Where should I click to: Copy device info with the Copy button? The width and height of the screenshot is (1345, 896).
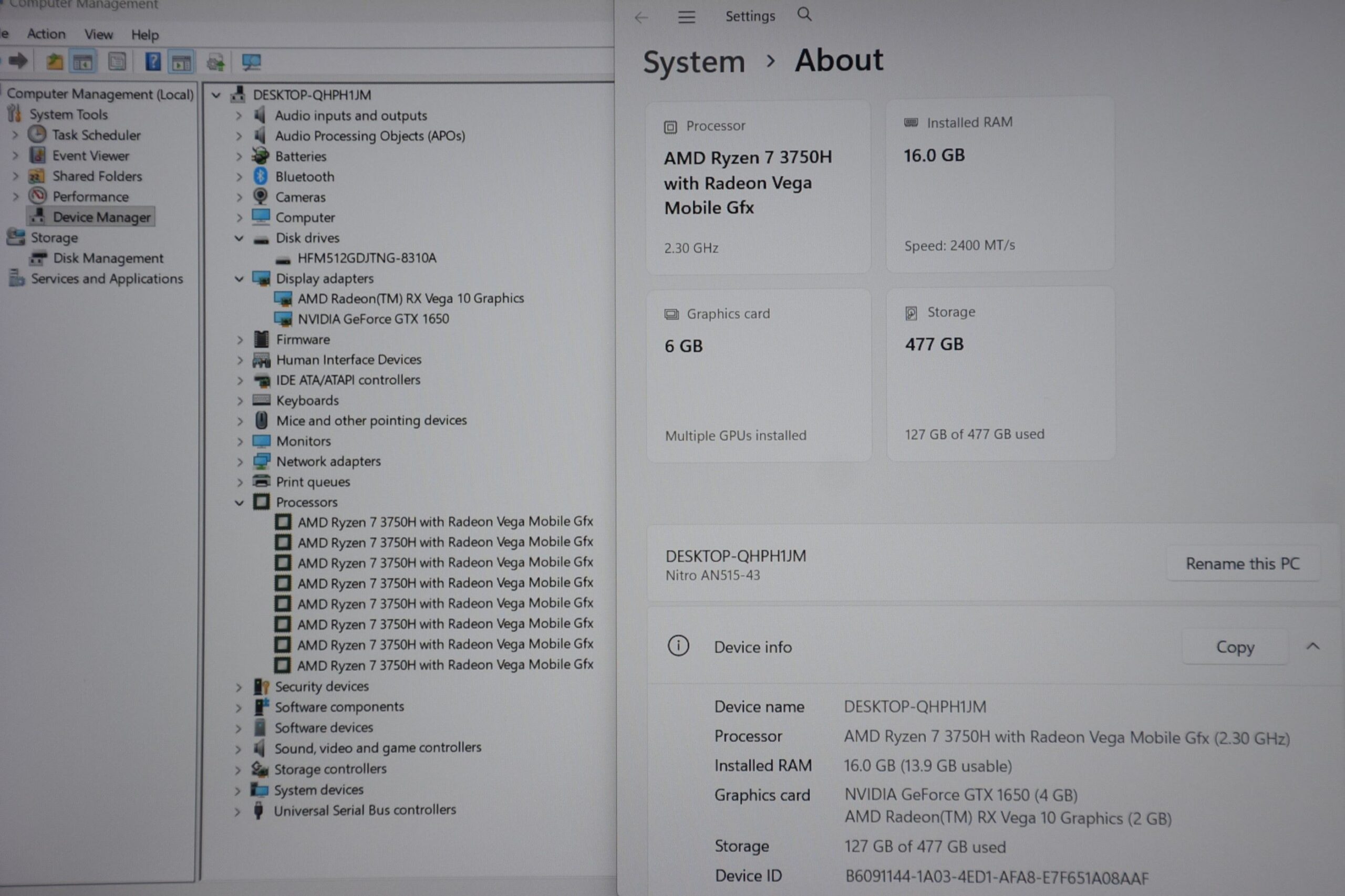tap(1235, 647)
